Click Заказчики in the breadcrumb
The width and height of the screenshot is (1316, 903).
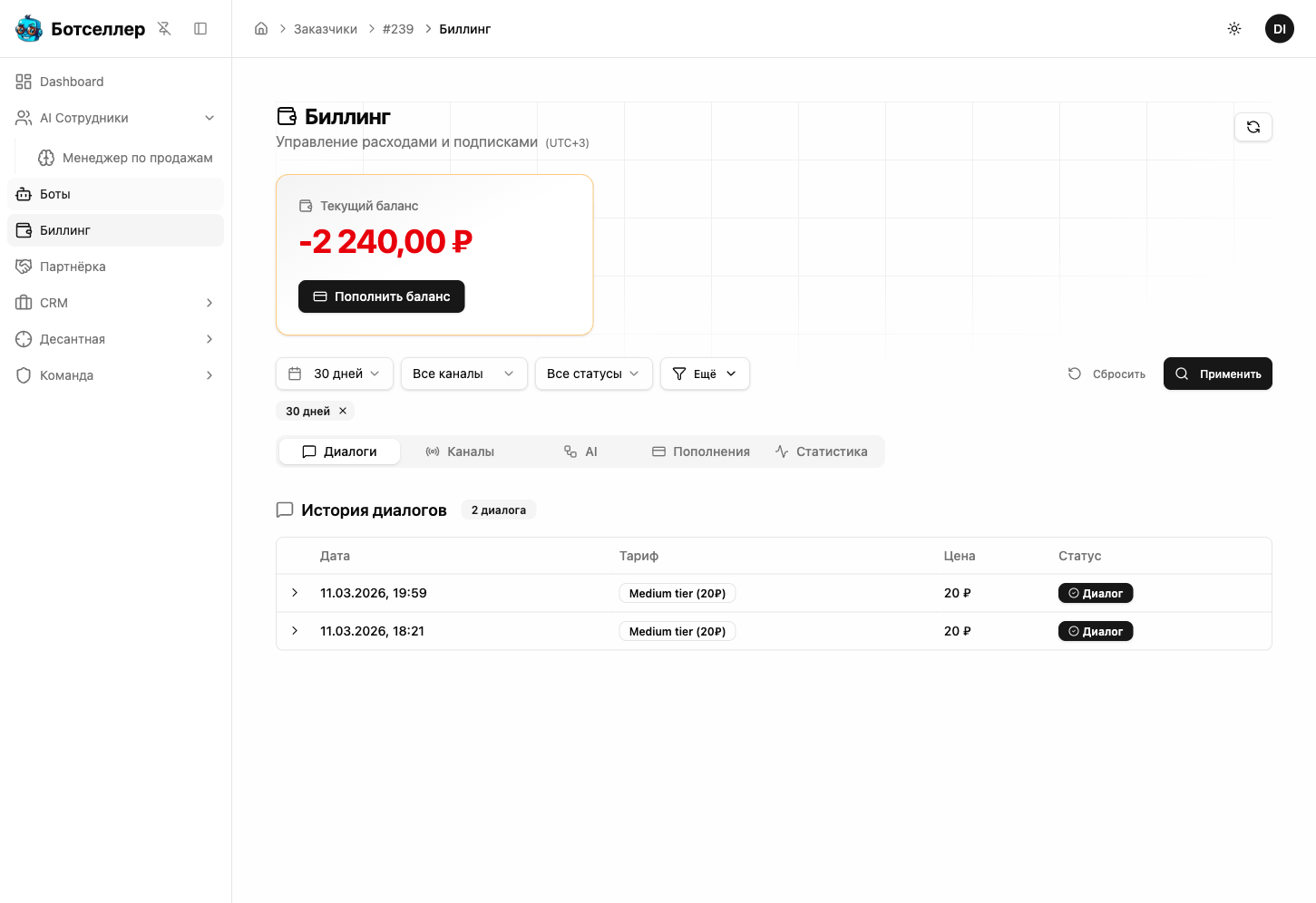coord(326,29)
